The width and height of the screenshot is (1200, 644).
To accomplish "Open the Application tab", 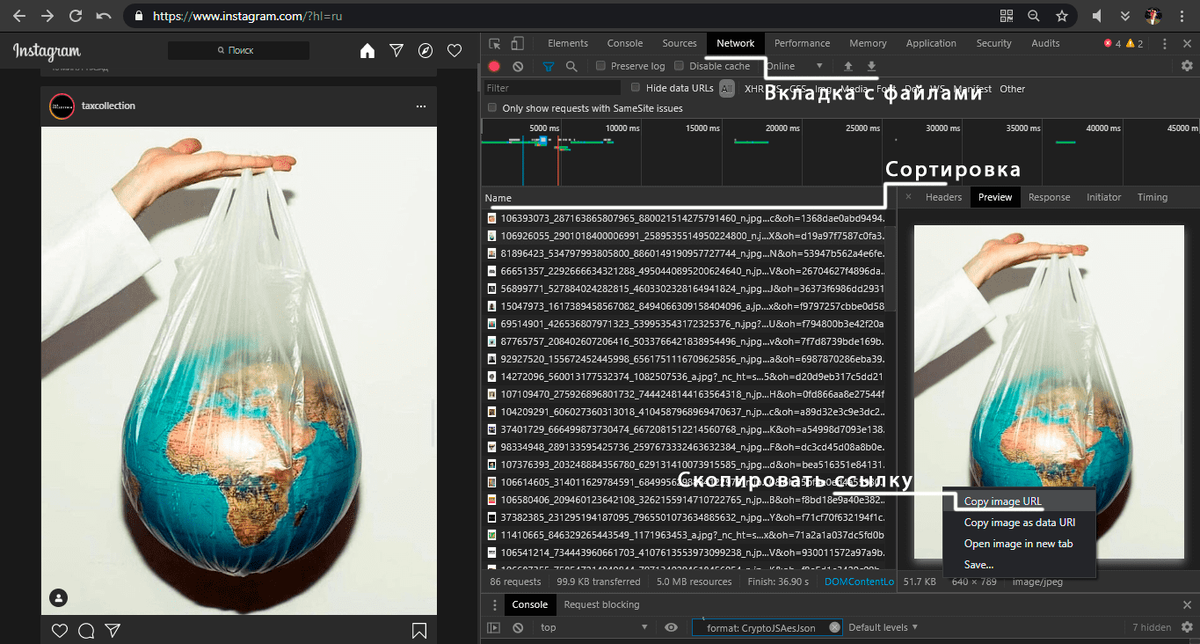I will pos(931,43).
